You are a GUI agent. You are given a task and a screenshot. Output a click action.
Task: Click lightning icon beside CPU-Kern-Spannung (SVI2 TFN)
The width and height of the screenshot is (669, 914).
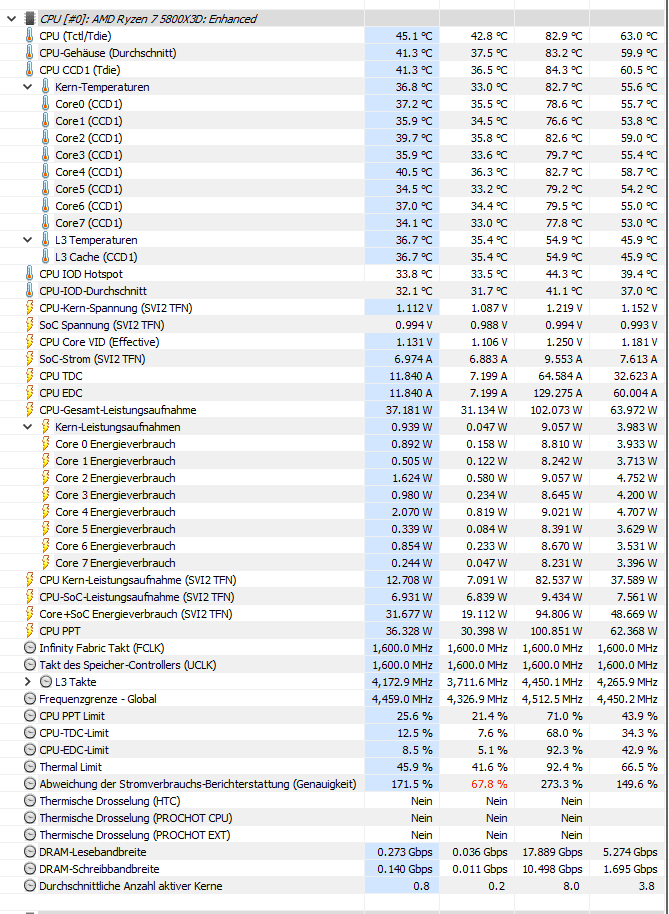(29, 308)
